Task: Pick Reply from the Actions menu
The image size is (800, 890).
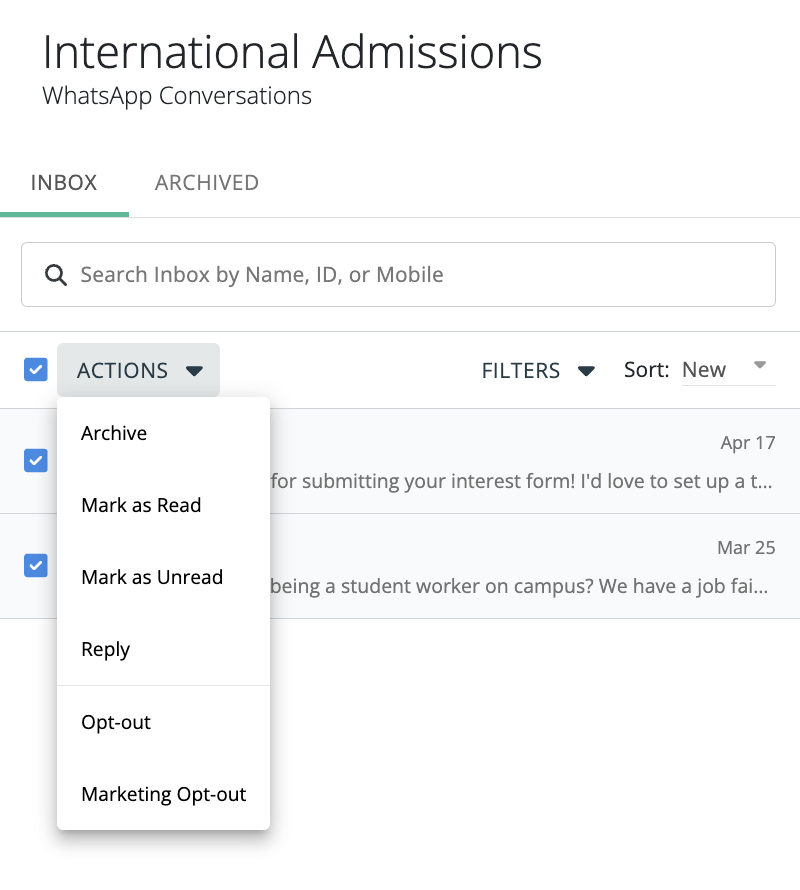Action: pos(106,649)
